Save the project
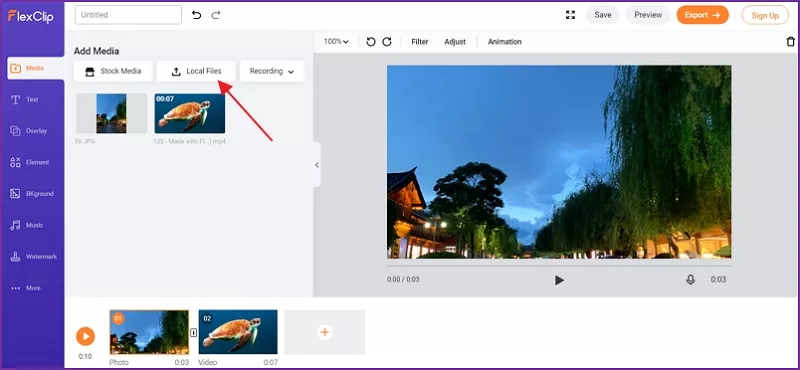The height and width of the screenshot is (370, 800). (x=603, y=15)
